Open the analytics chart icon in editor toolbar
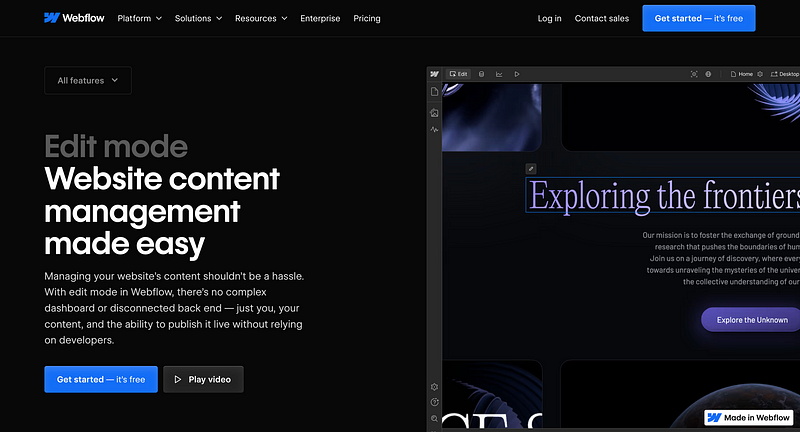Image resolution: width=800 pixels, height=432 pixels. (x=499, y=74)
